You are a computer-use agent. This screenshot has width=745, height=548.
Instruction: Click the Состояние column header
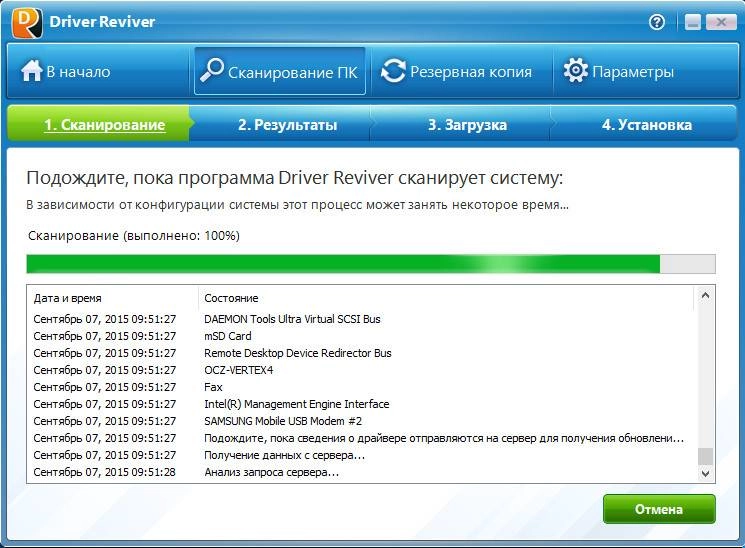pos(447,298)
